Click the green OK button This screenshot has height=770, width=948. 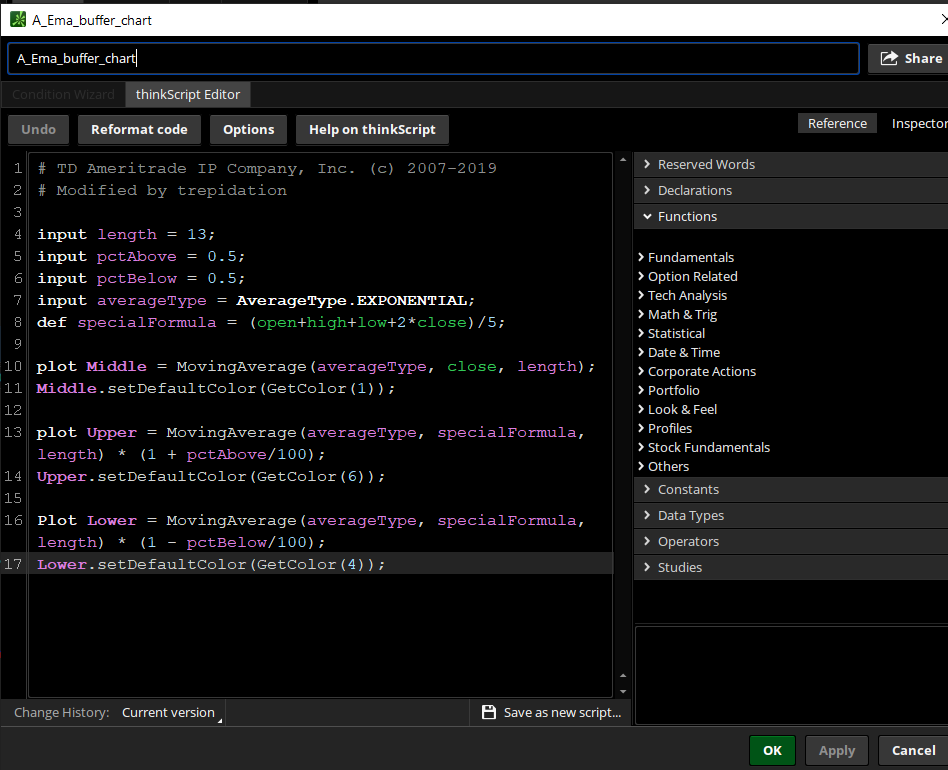(x=772, y=751)
